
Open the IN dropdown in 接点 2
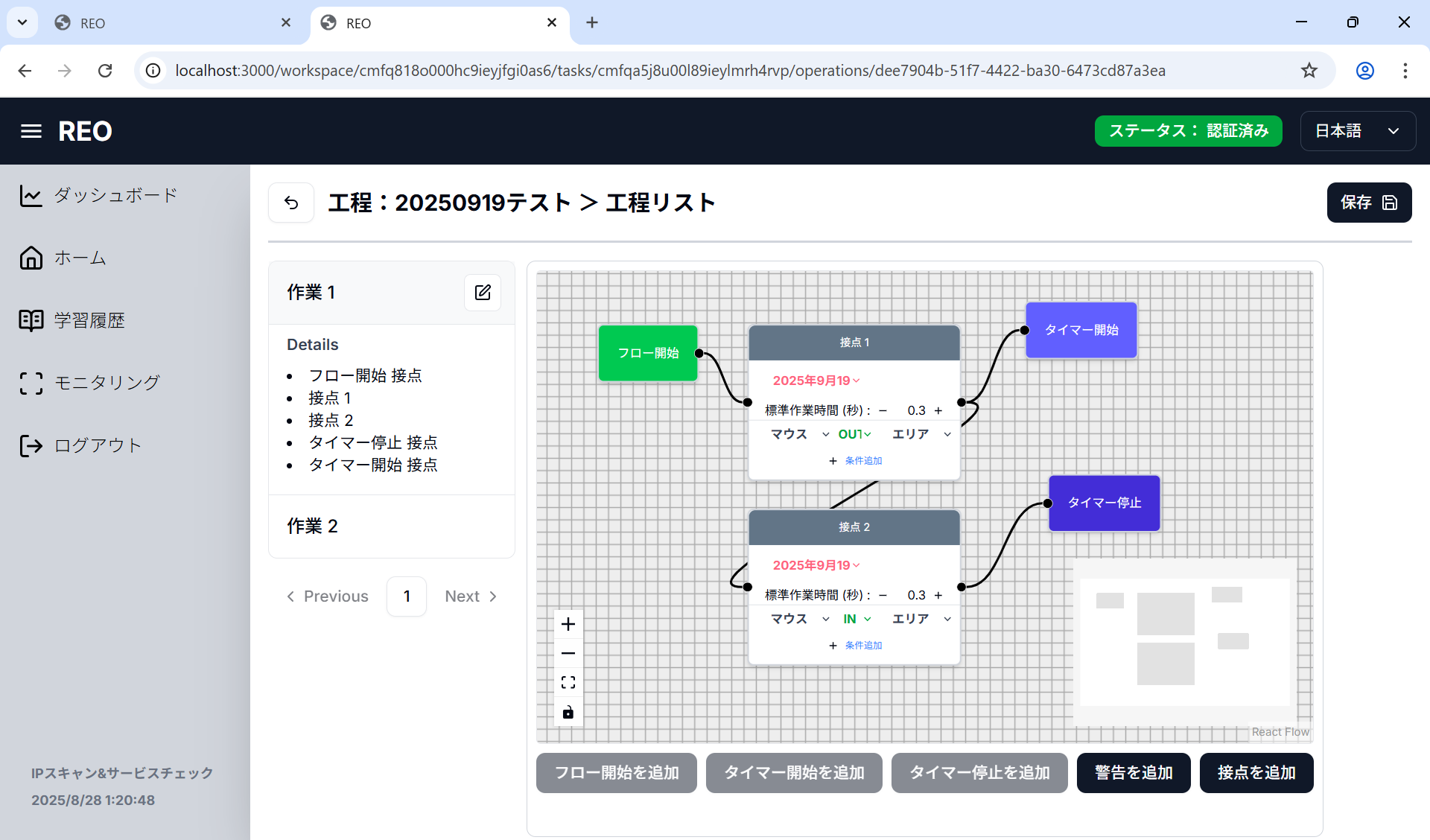pos(857,619)
